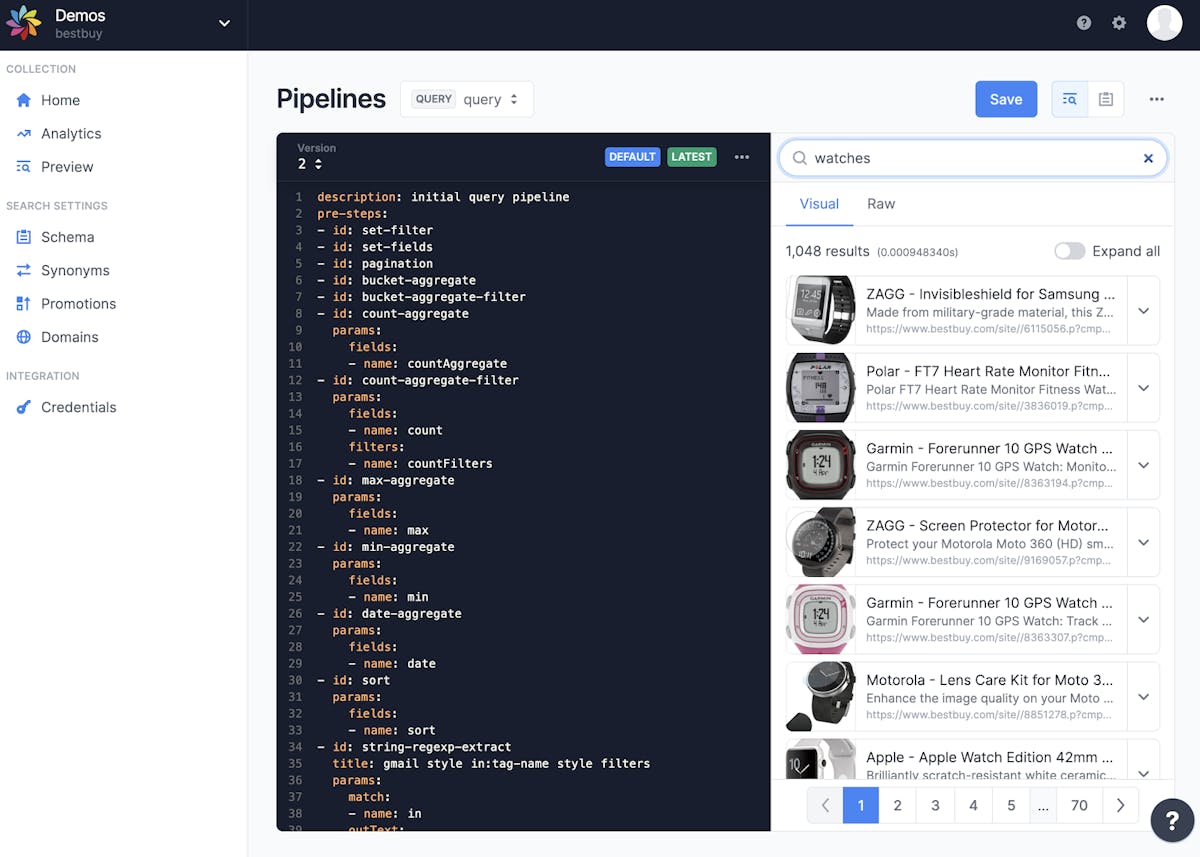Click the Motorola Lens Care Kit thumbnail

(821, 696)
